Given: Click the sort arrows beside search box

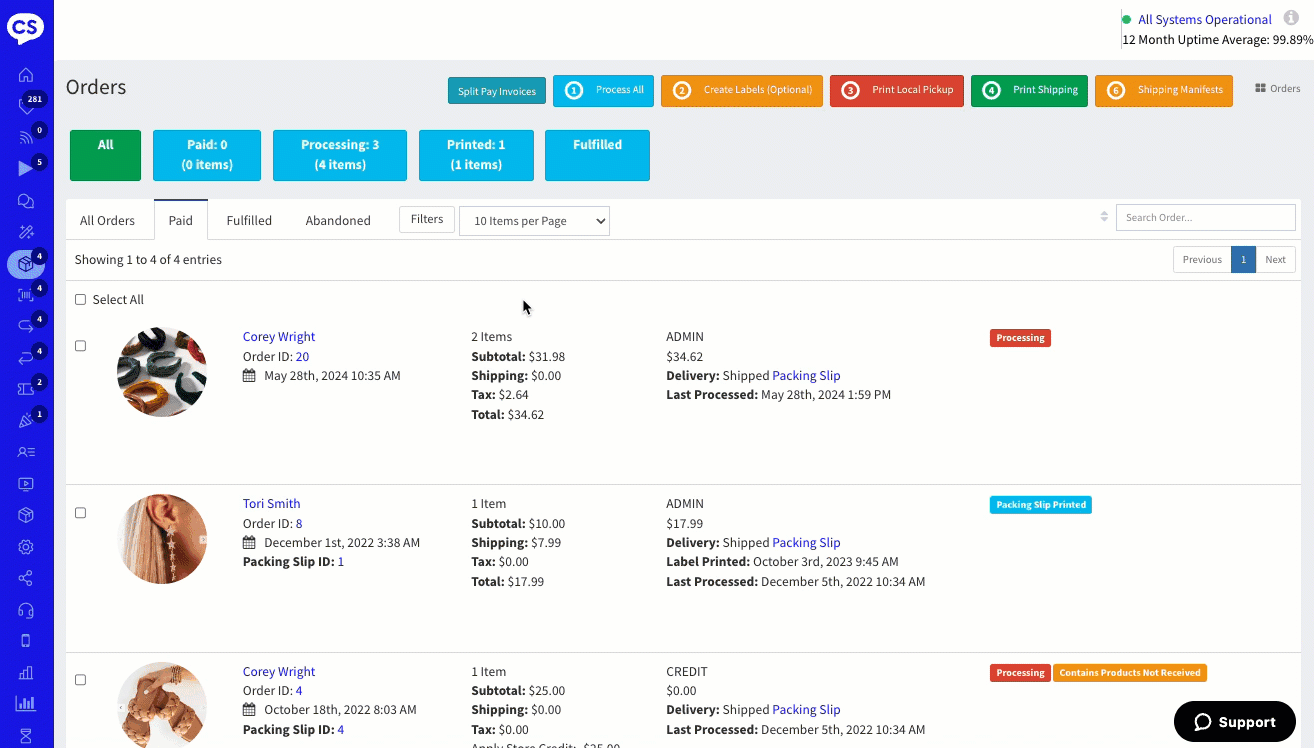Looking at the screenshot, I should click(1104, 217).
